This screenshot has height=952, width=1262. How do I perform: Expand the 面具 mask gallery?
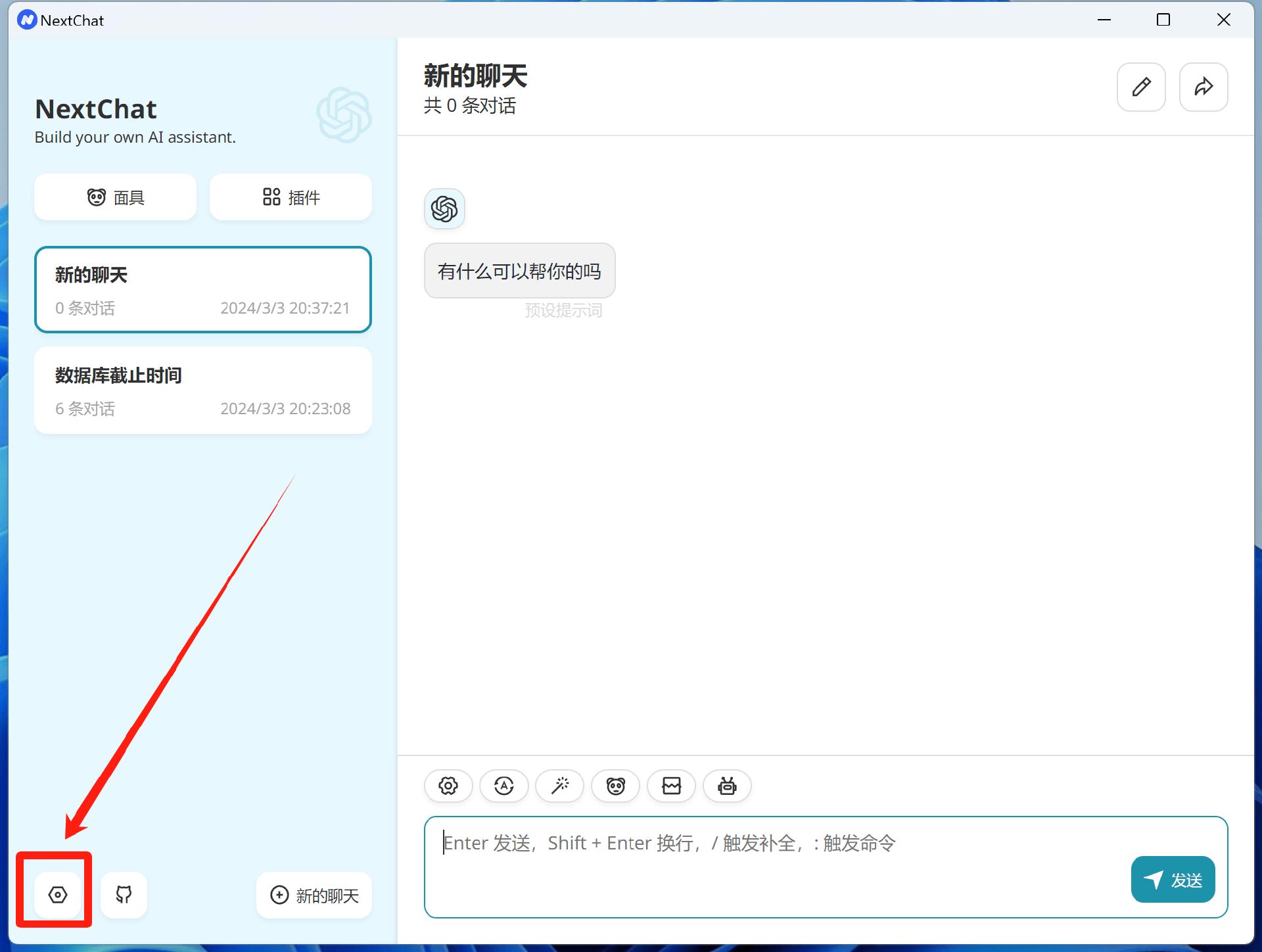115,197
